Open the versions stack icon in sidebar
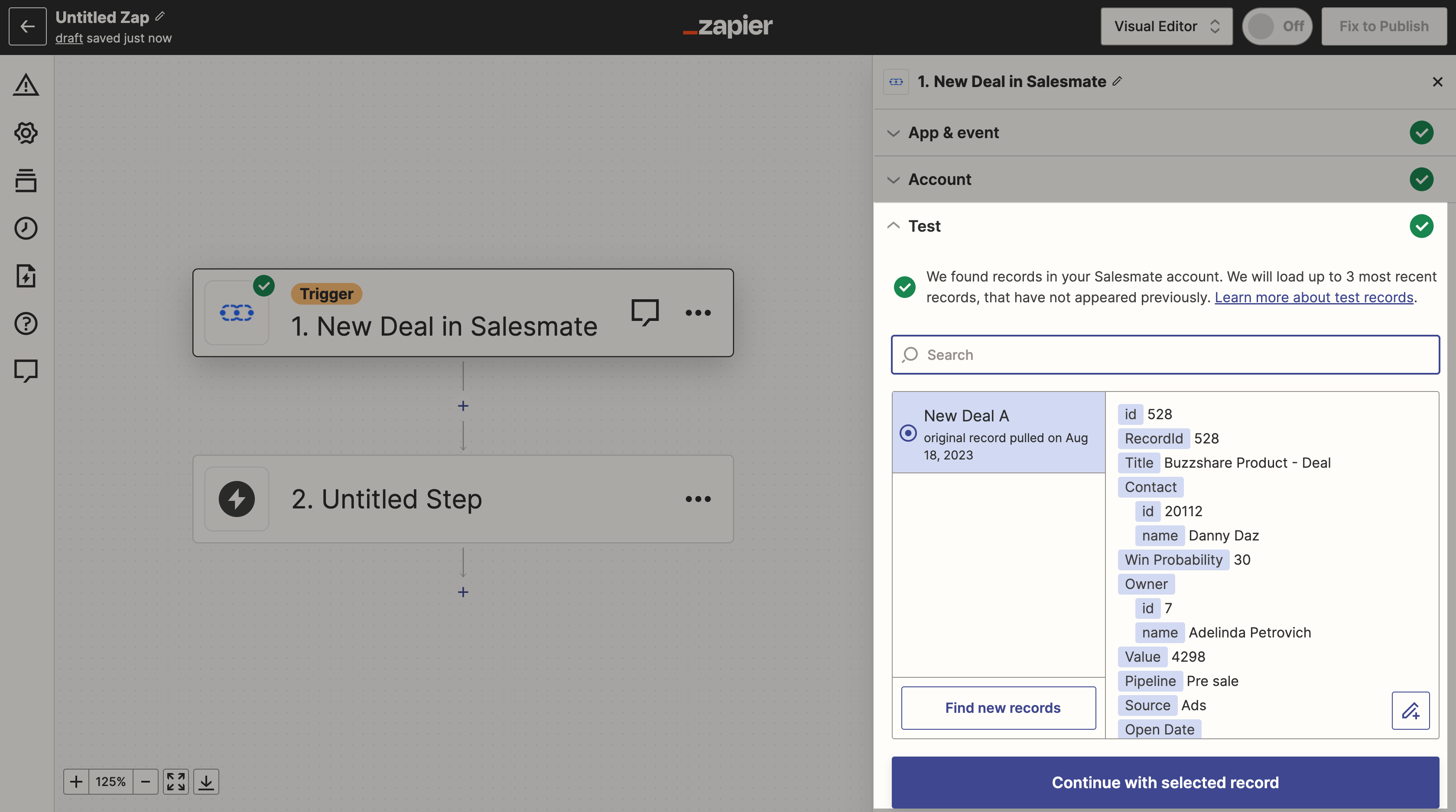Viewport: 1456px width, 812px height. point(26,180)
